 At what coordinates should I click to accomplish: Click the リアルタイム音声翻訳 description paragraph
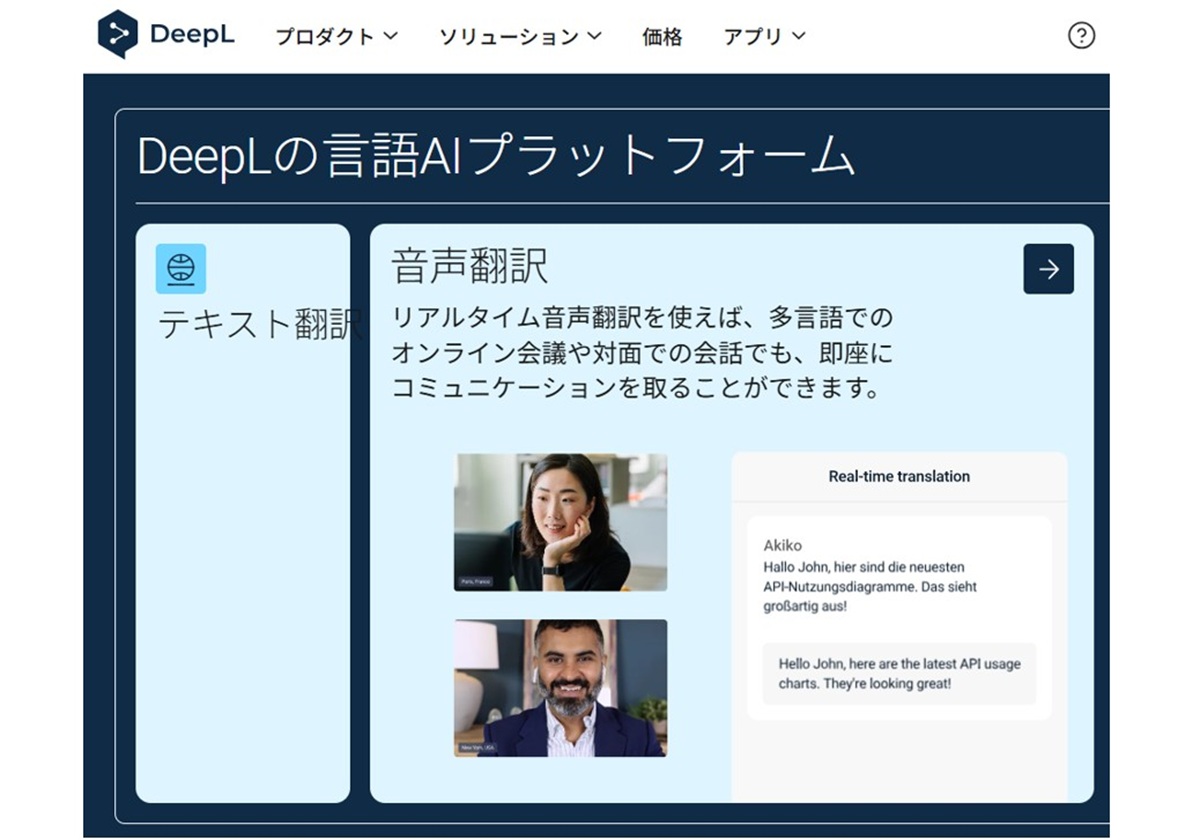tap(641, 354)
